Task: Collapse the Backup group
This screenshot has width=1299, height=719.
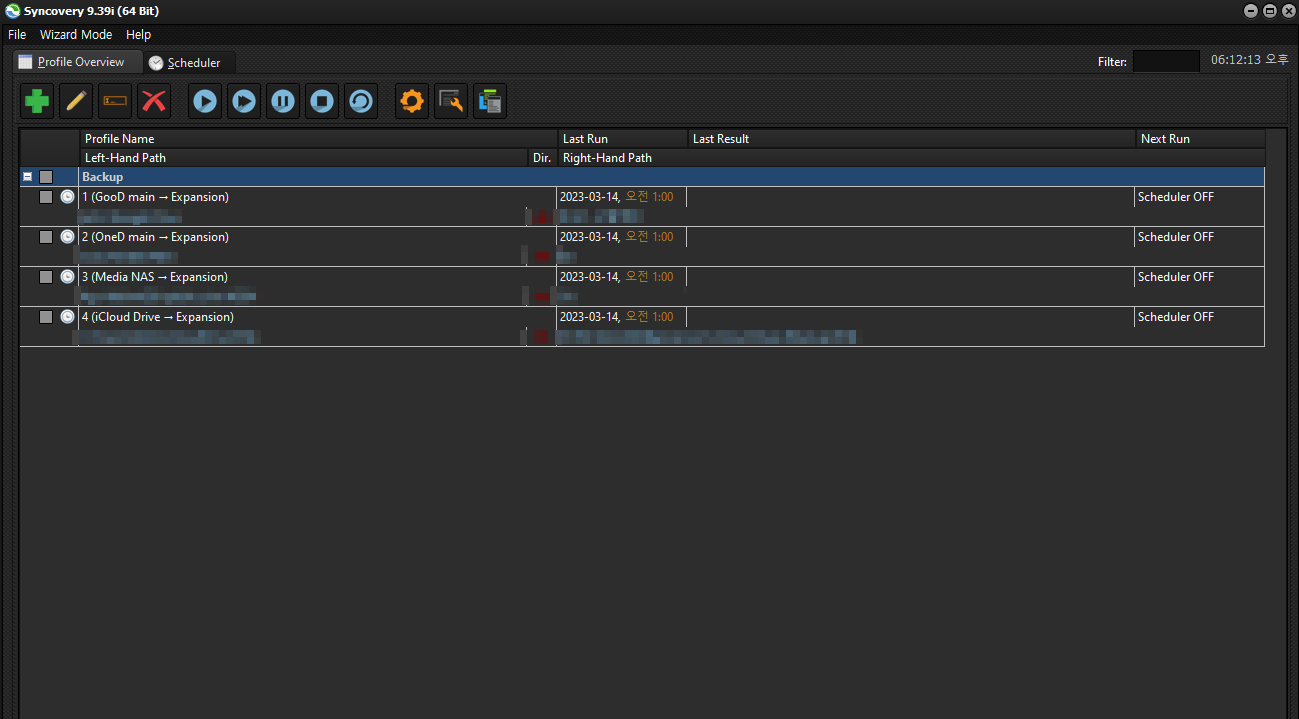Action: pos(27,176)
